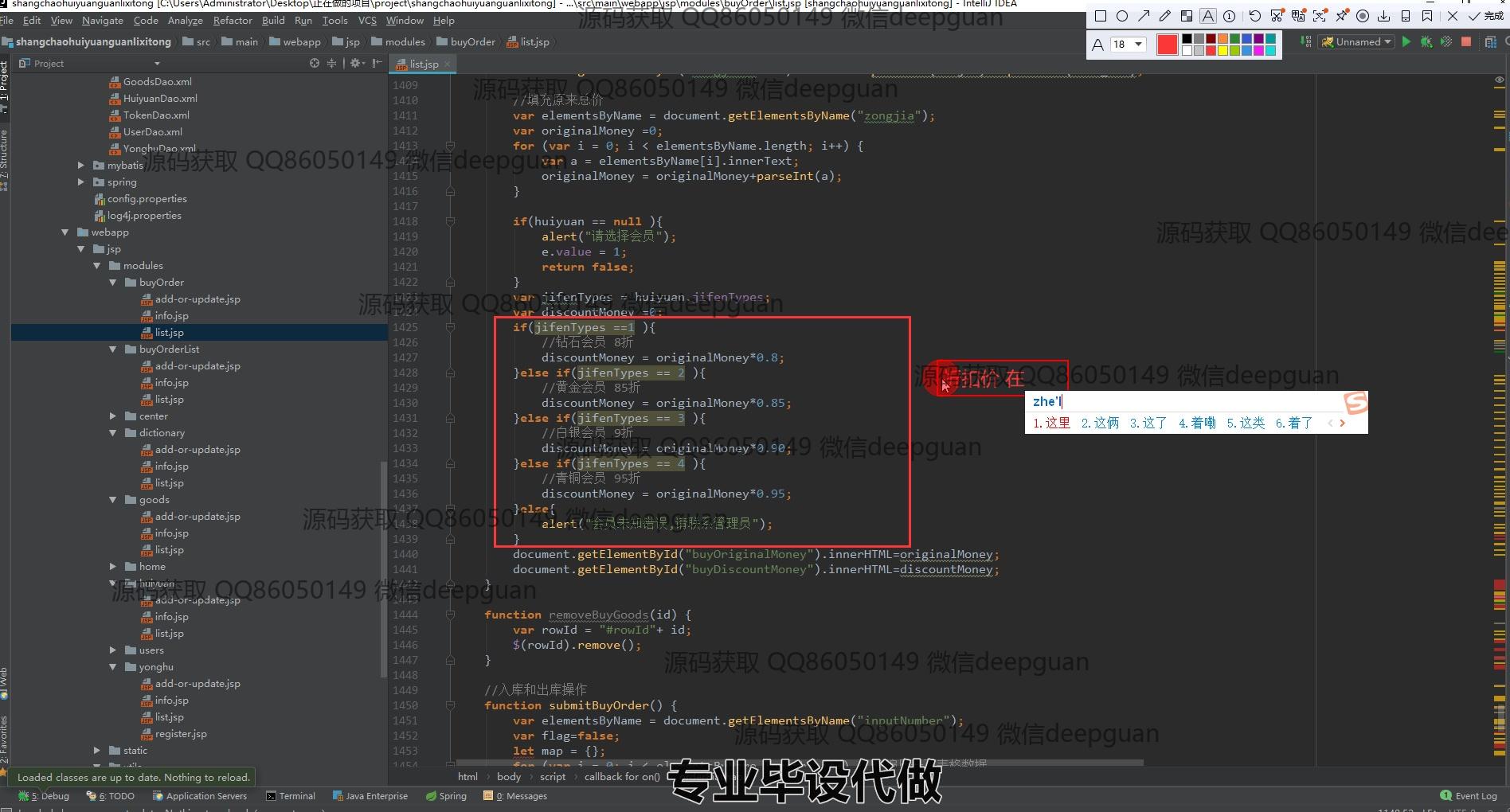
Task: Choose the yellow color swatch
Action: point(1222,51)
